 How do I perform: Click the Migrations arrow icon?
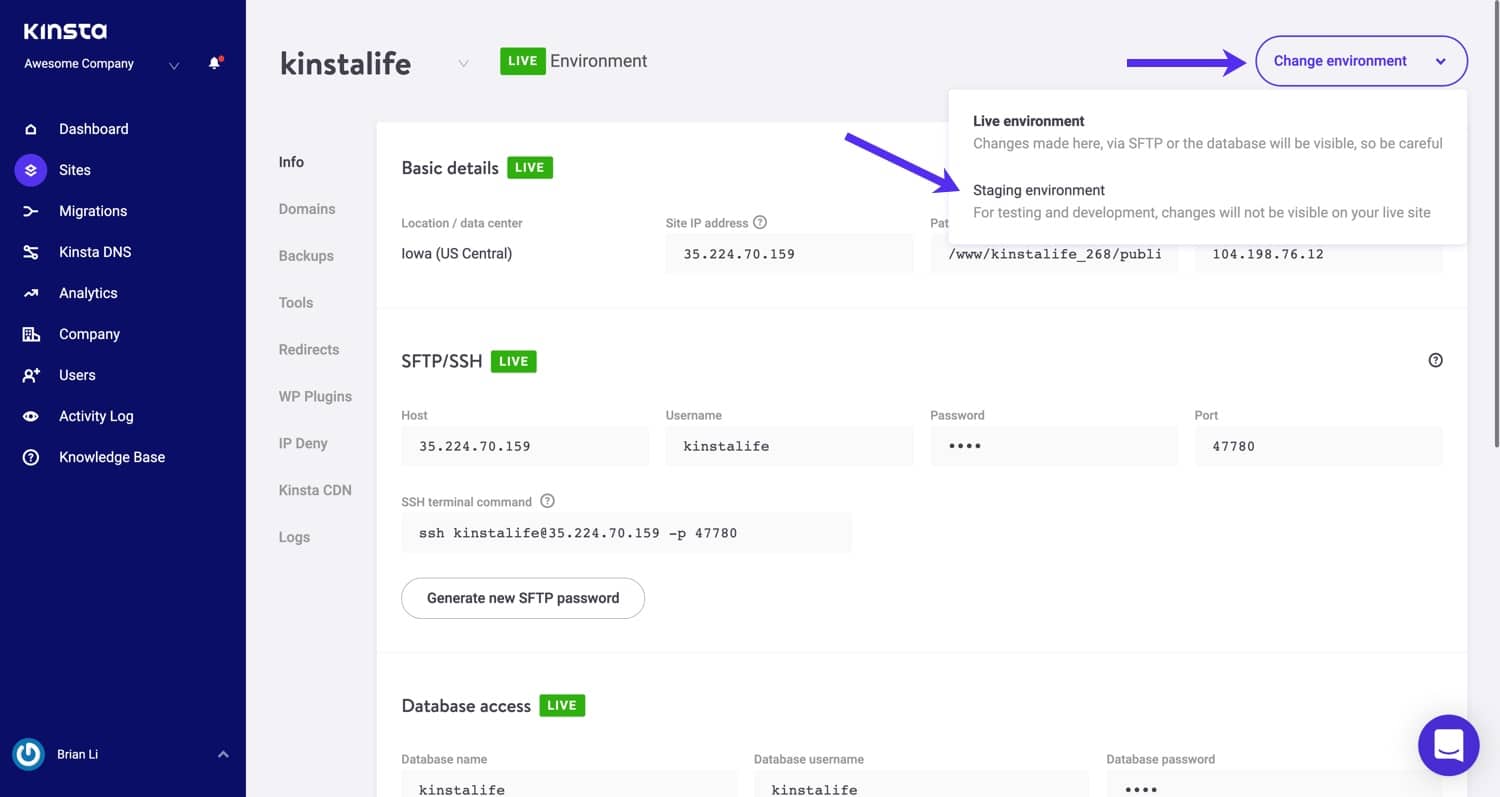point(31,211)
